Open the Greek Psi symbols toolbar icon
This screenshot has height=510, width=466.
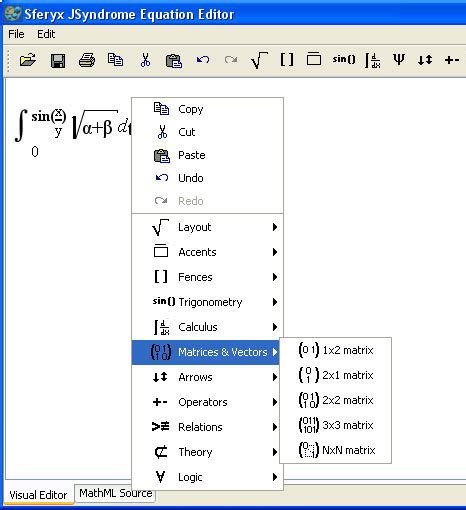pyautogui.click(x=399, y=60)
